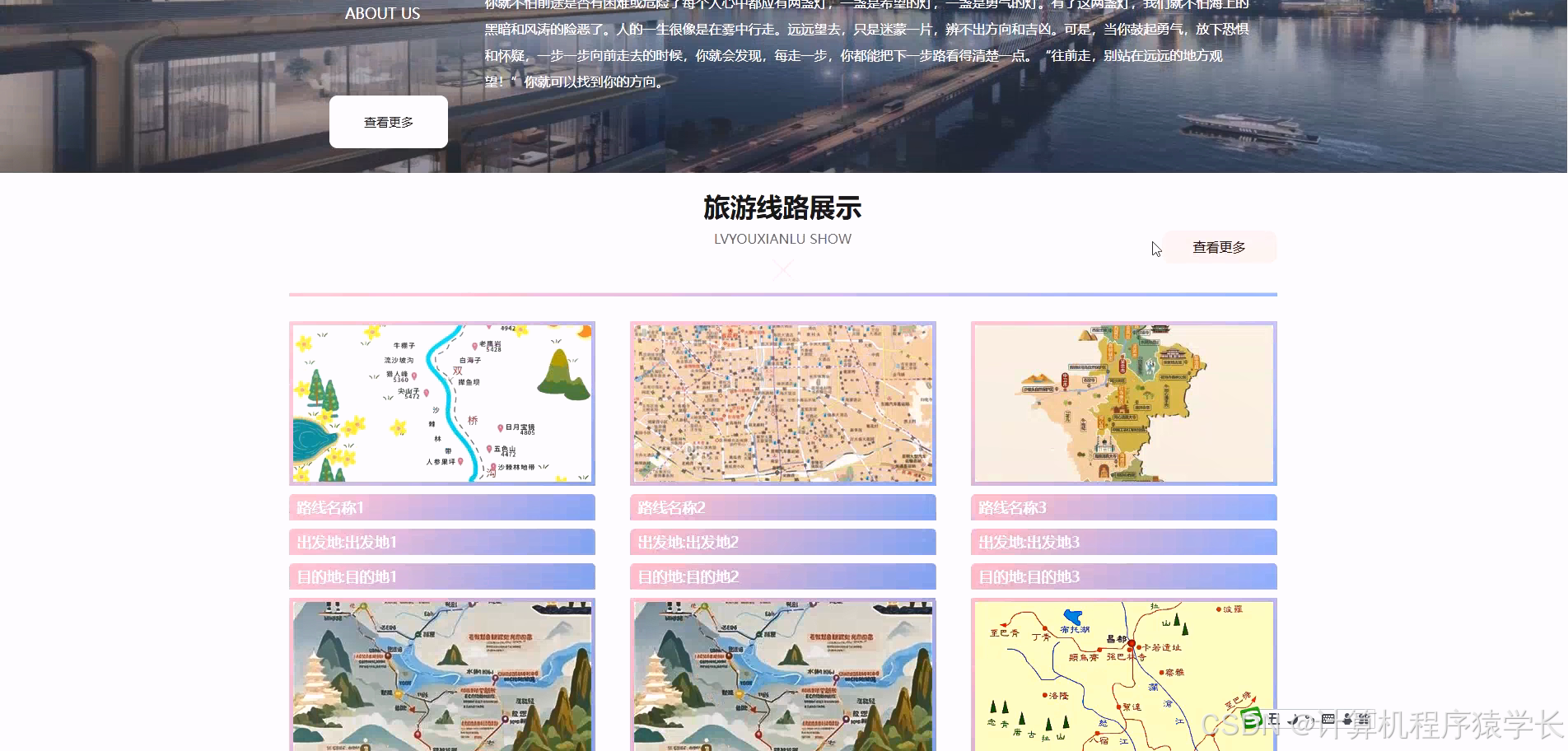
Task: Open 路线名称3 route details
Action: point(1123,508)
